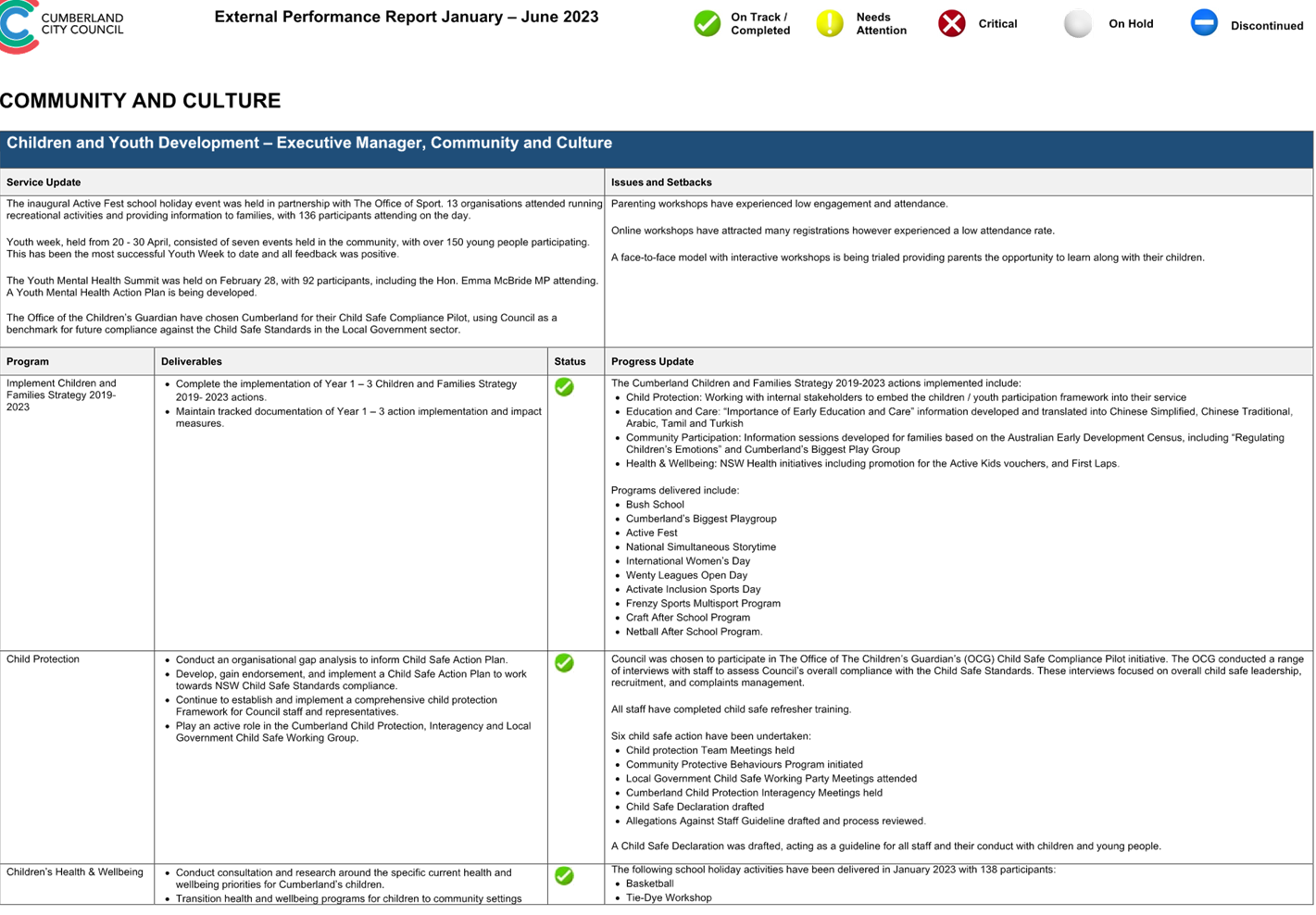This screenshot has width=1316, height=915.
Task: Click the 'Wenty Leagues Open Day' bullet item
Action: [686, 575]
